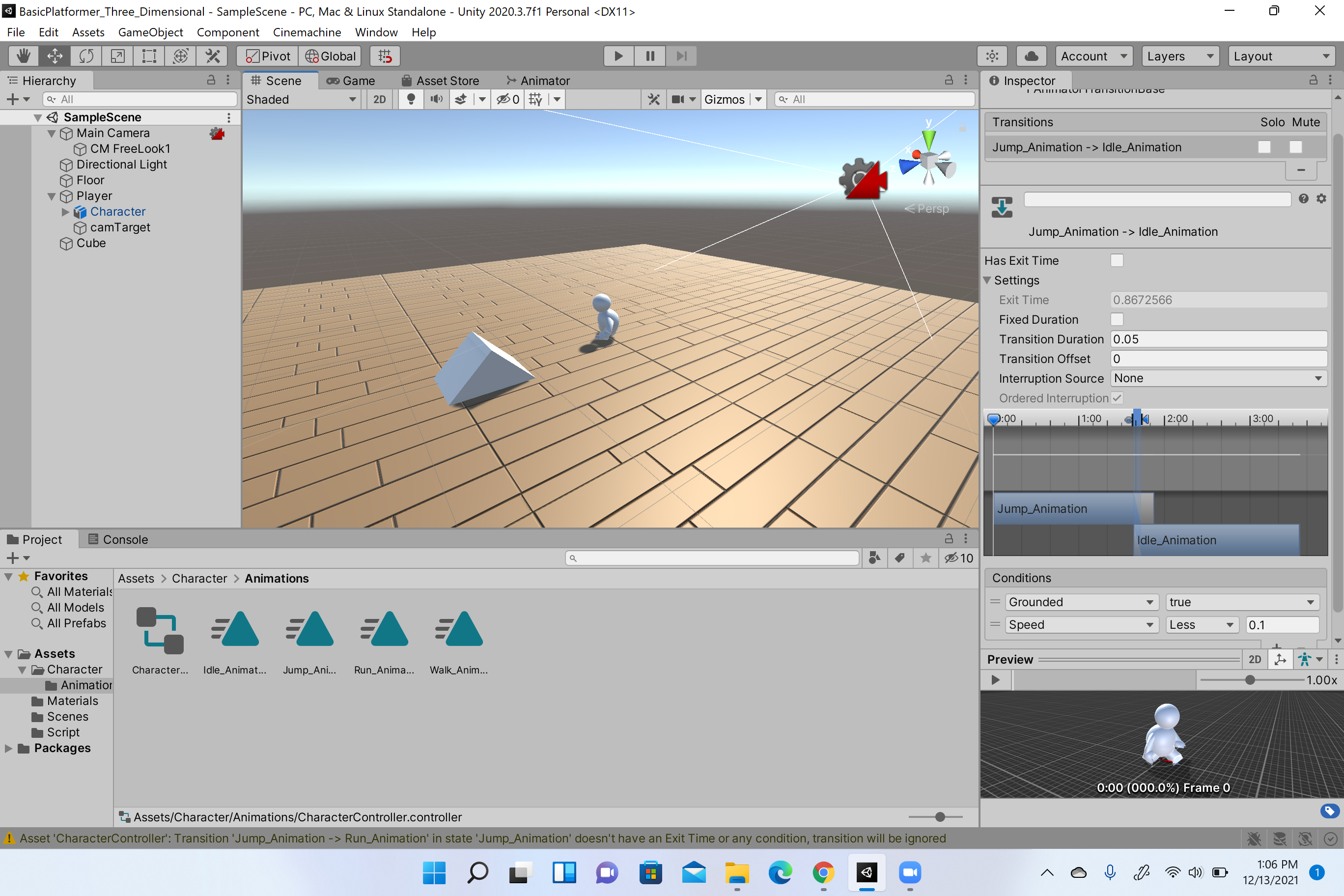Adjust Project icon size slider
The height and width of the screenshot is (896, 1344).
click(940, 817)
